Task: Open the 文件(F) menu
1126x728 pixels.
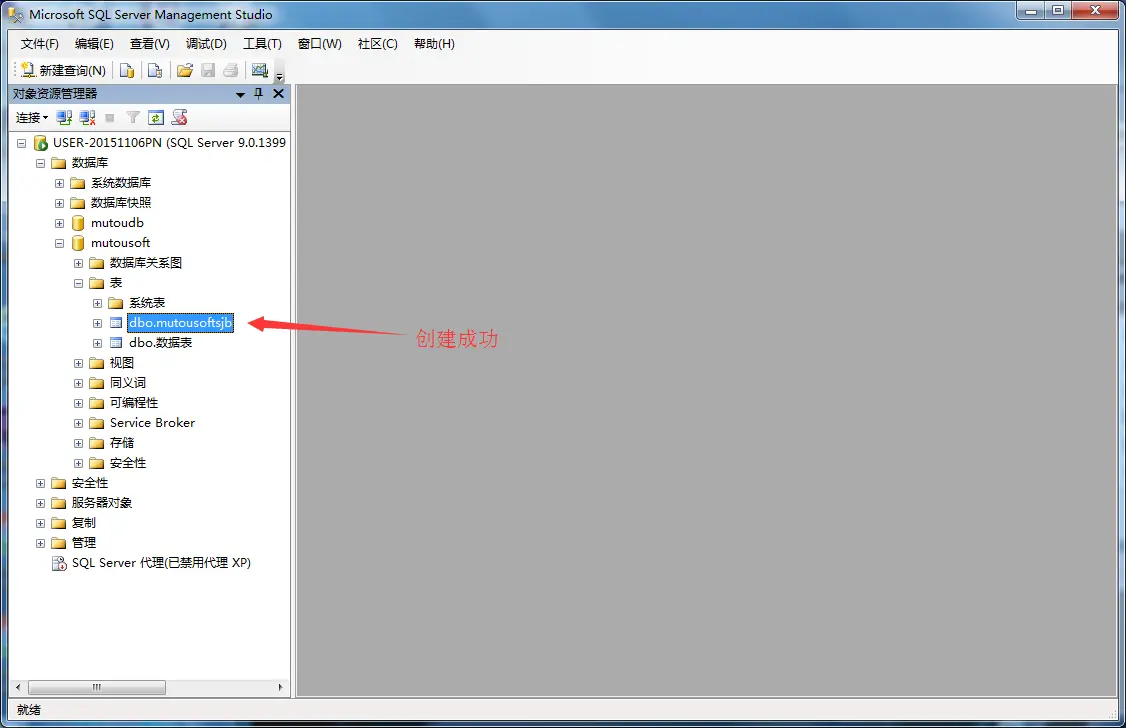Action: coord(39,44)
